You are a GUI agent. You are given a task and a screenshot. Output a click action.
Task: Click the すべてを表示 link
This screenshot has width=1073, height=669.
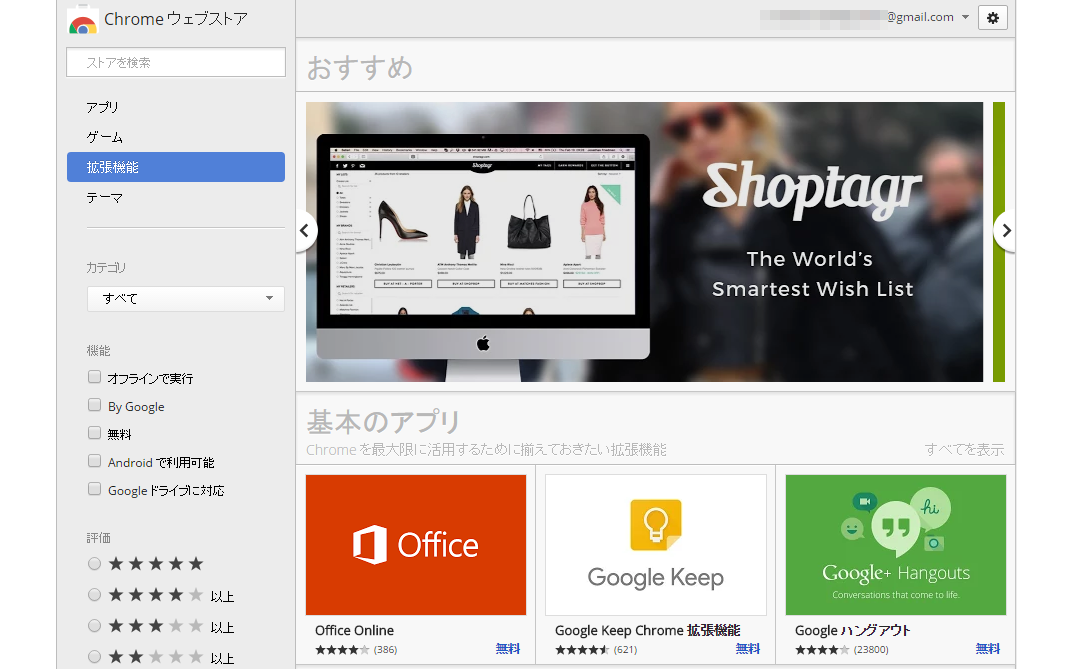(964, 450)
